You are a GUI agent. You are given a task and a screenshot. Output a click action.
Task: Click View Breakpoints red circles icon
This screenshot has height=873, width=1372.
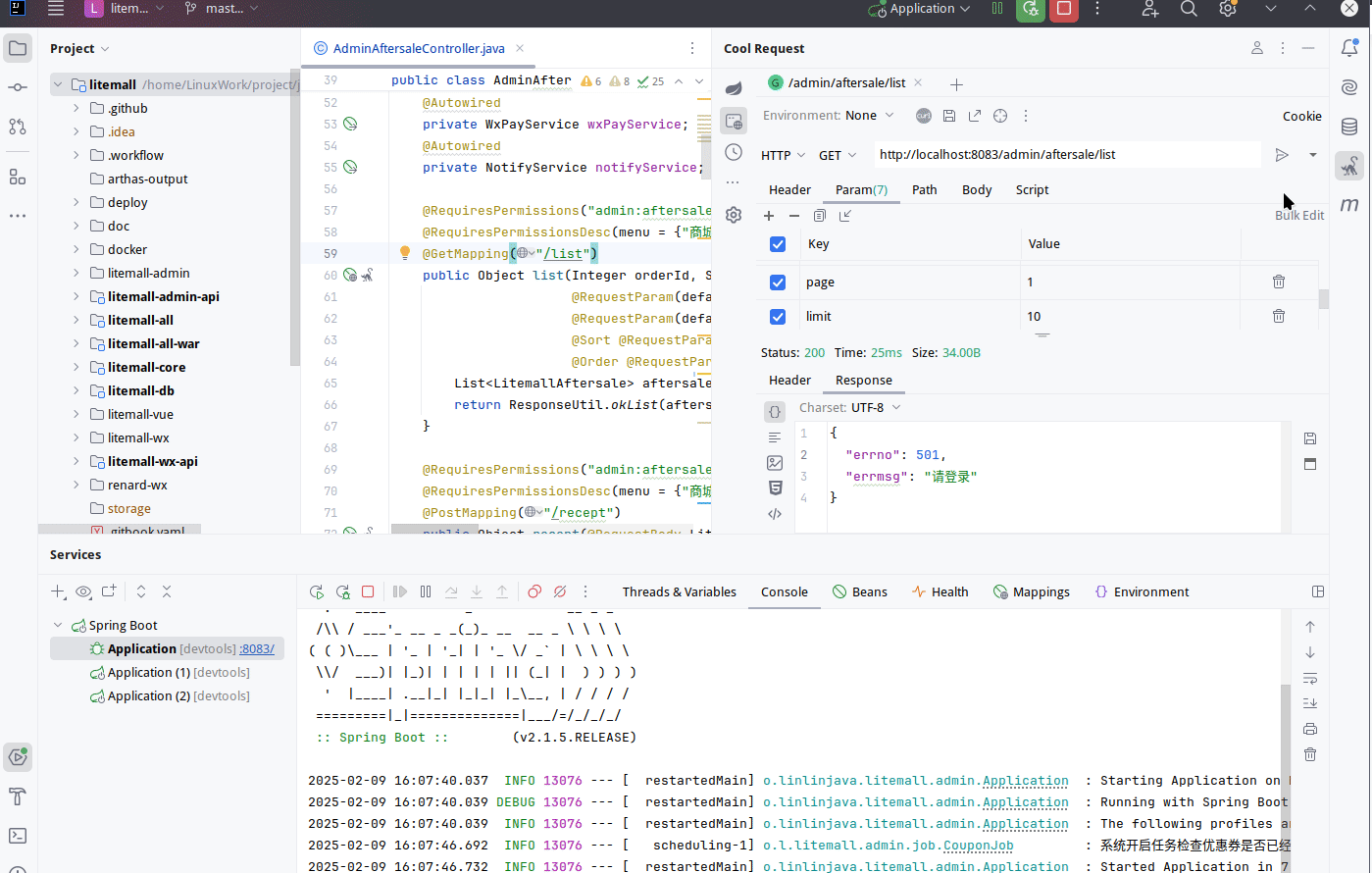pos(534,591)
